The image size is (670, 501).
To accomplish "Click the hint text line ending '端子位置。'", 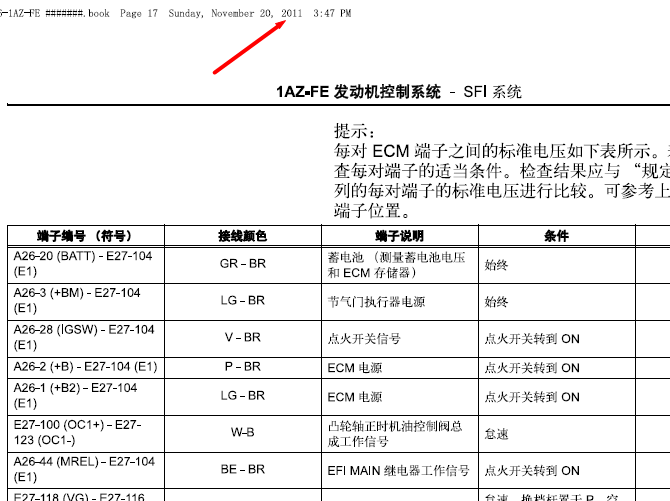I will point(373,210).
